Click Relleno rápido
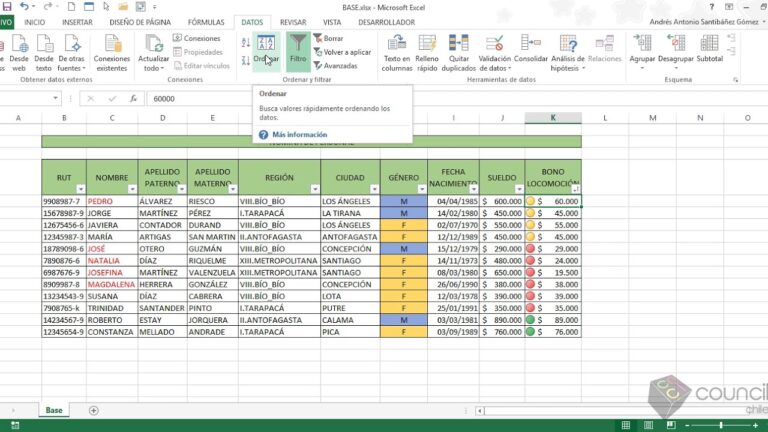Viewport: 768px width, 432px height. [427, 53]
